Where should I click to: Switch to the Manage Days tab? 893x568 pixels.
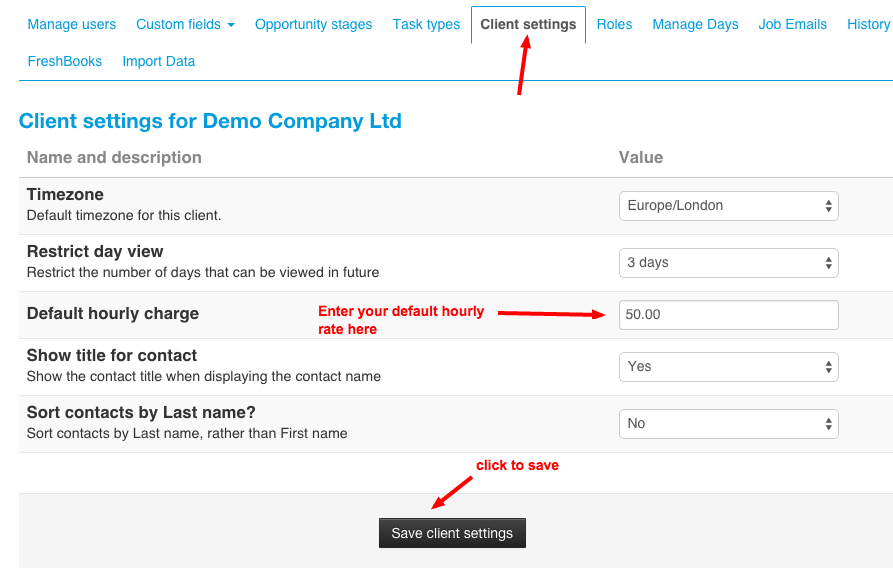point(695,24)
